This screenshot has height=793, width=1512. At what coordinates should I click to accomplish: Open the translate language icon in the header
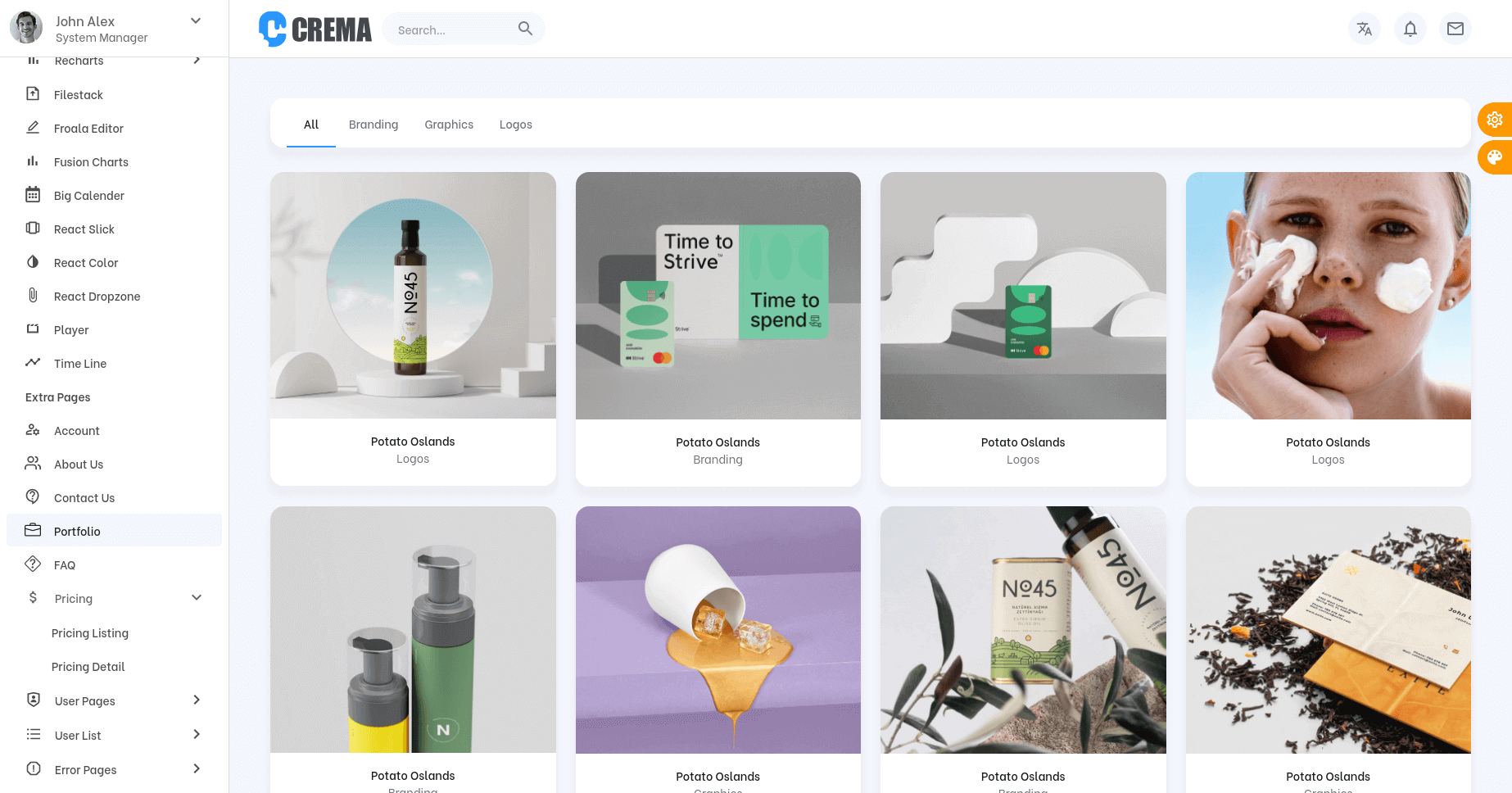pos(1365,29)
